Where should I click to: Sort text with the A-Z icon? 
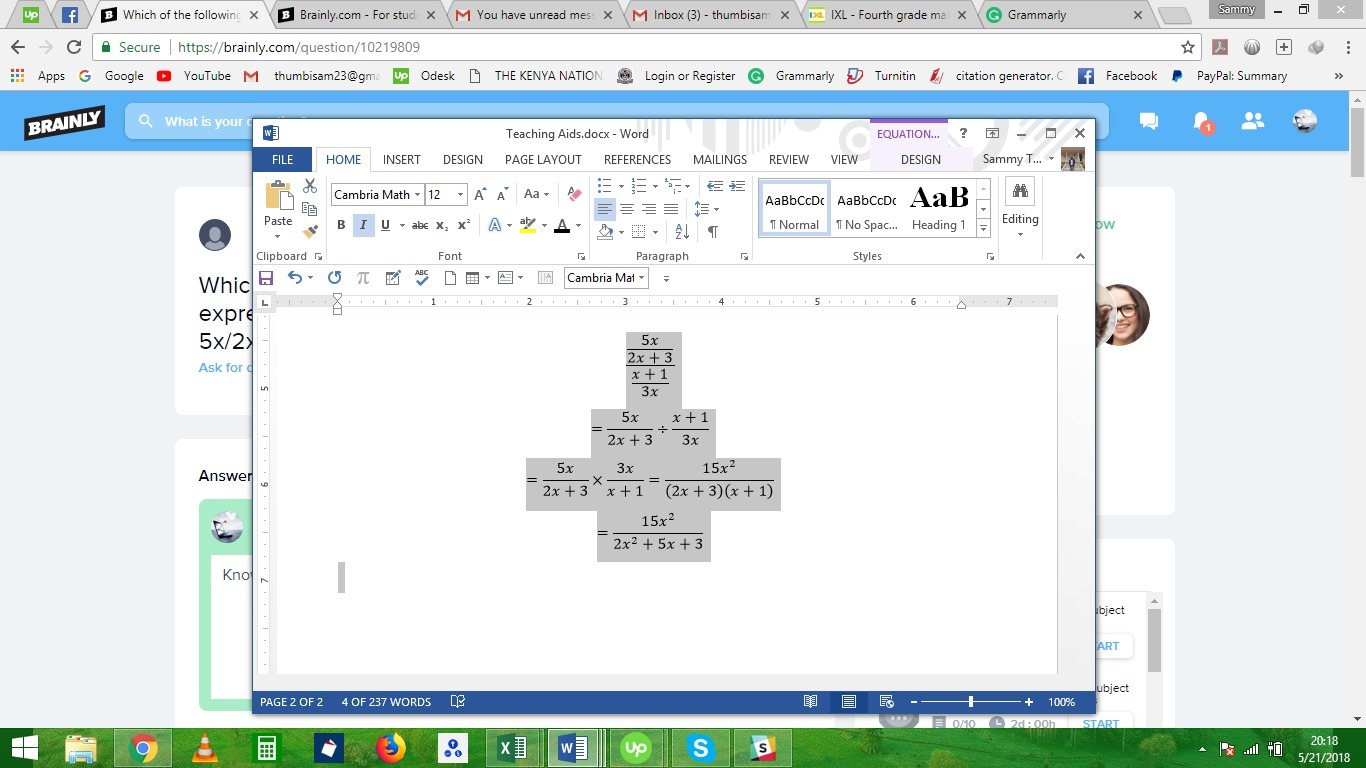pos(682,231)
